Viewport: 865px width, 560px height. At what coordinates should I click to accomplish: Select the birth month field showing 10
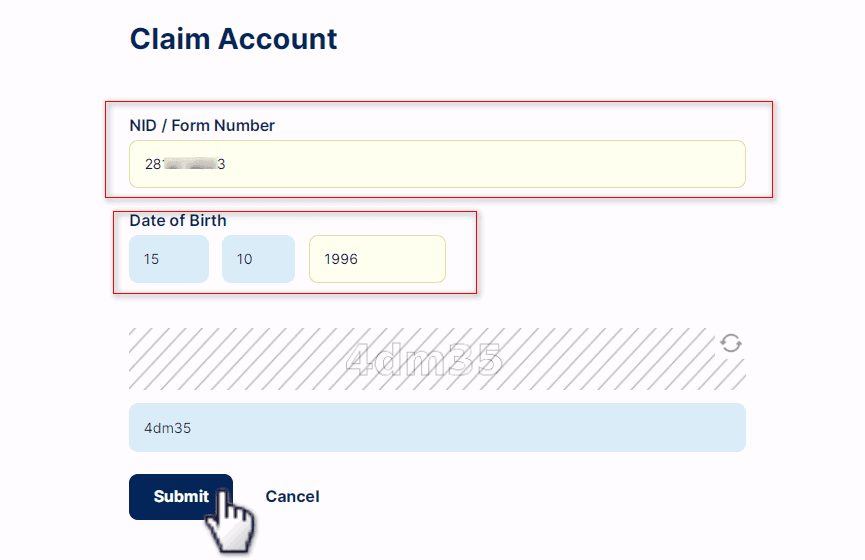point(258,259)
